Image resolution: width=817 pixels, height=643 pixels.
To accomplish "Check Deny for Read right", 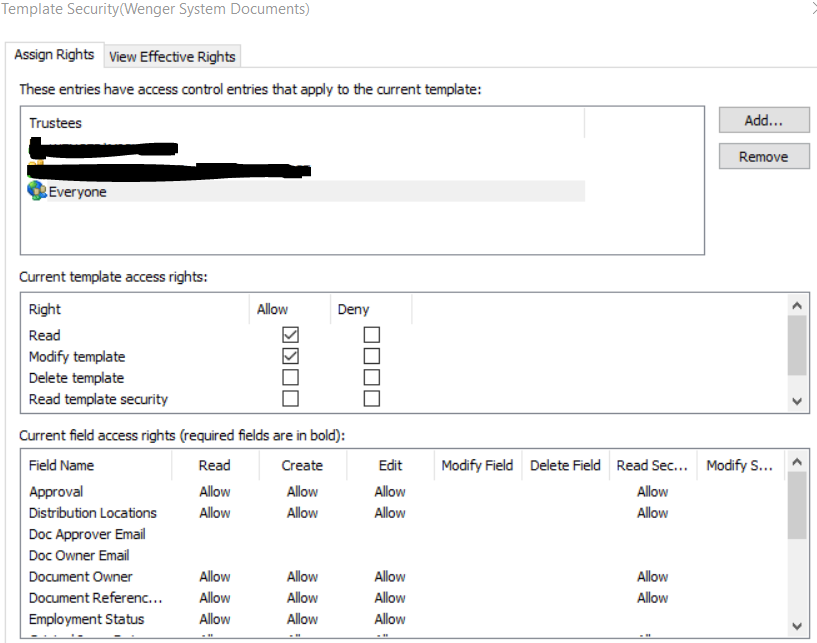I will pos(372,336).
